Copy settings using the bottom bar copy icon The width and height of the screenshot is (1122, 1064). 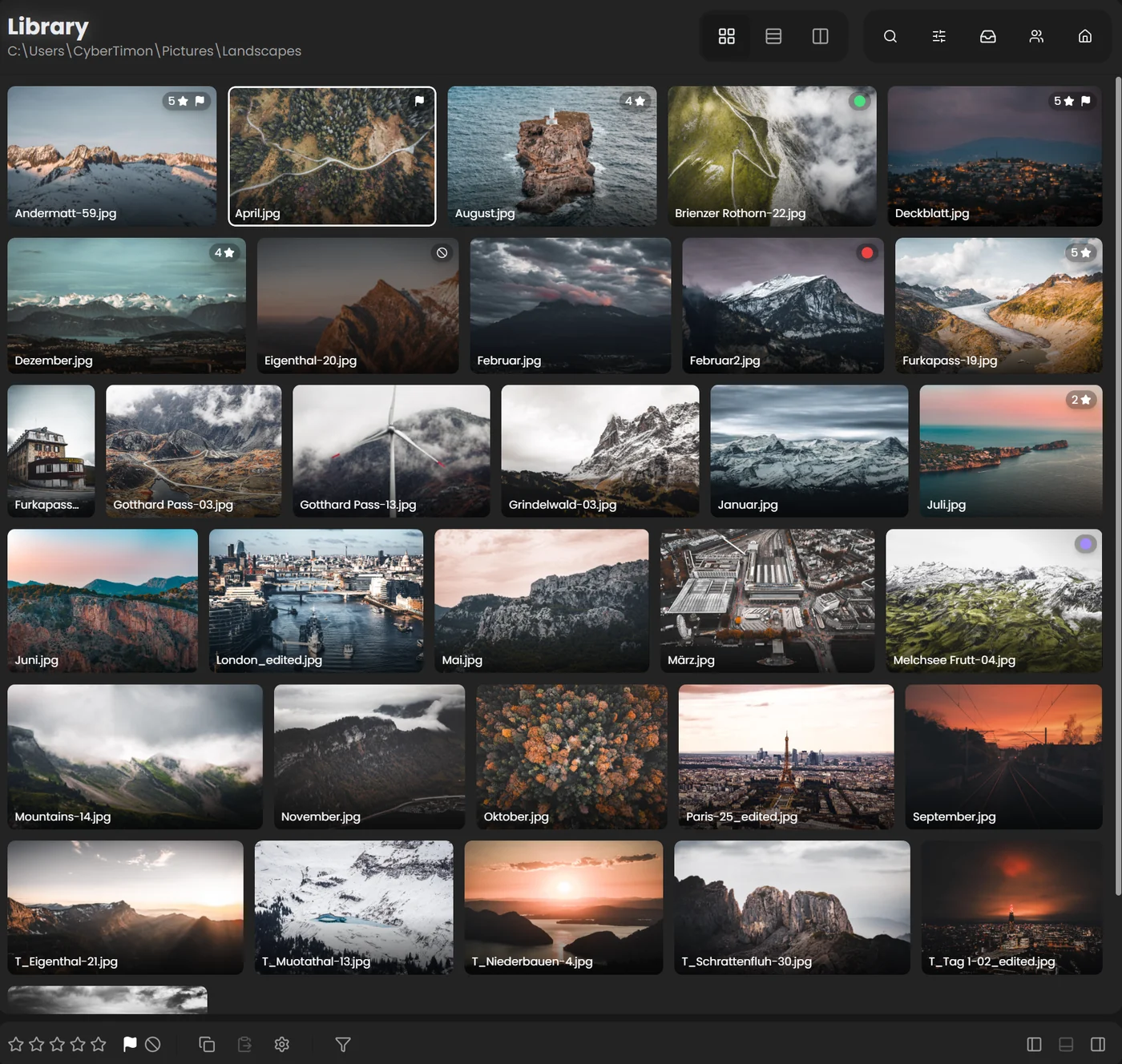(x=207, y=1044)
